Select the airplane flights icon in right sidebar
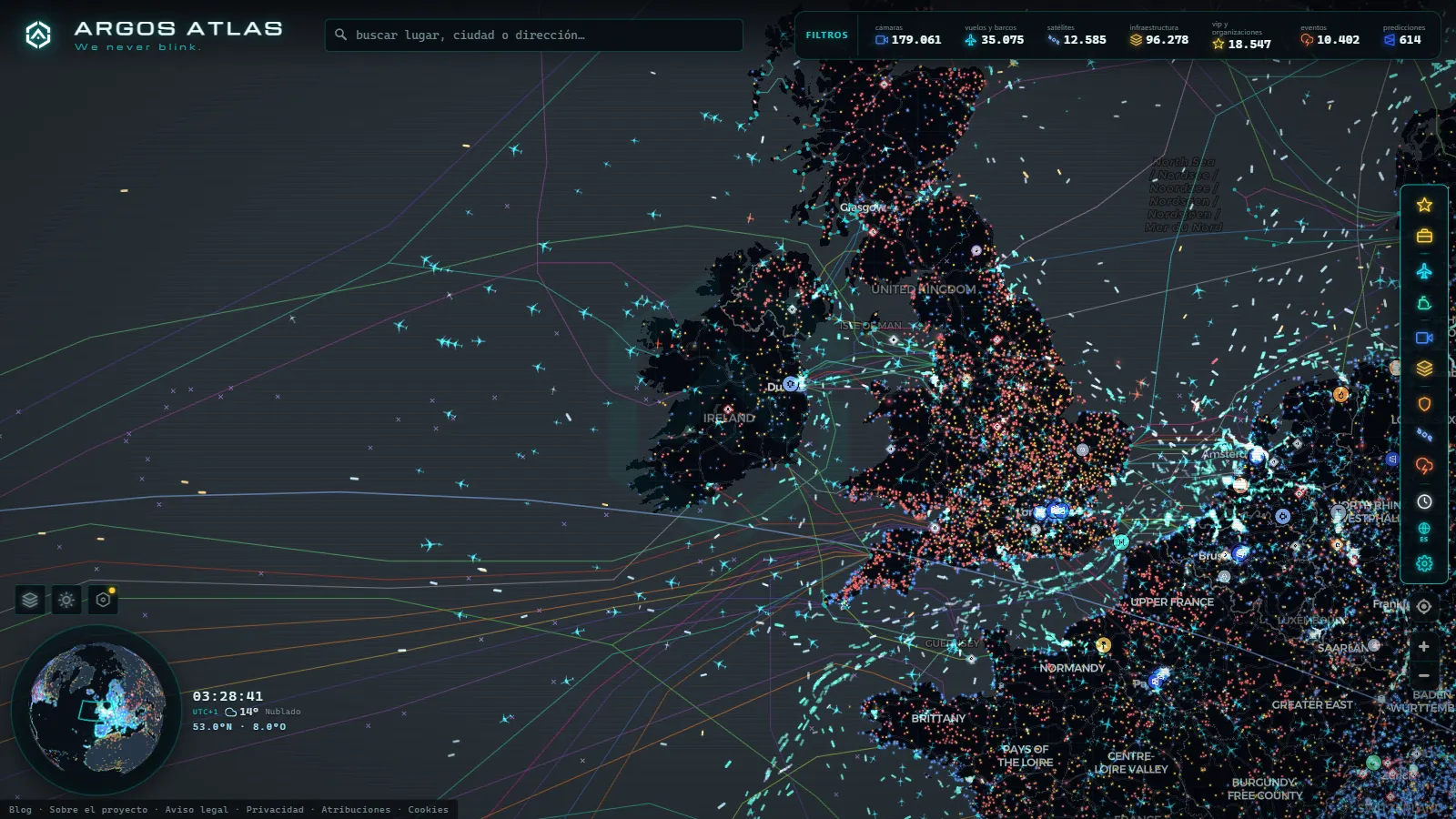Screen dimensions: 1456x819 click(1424, 271)
